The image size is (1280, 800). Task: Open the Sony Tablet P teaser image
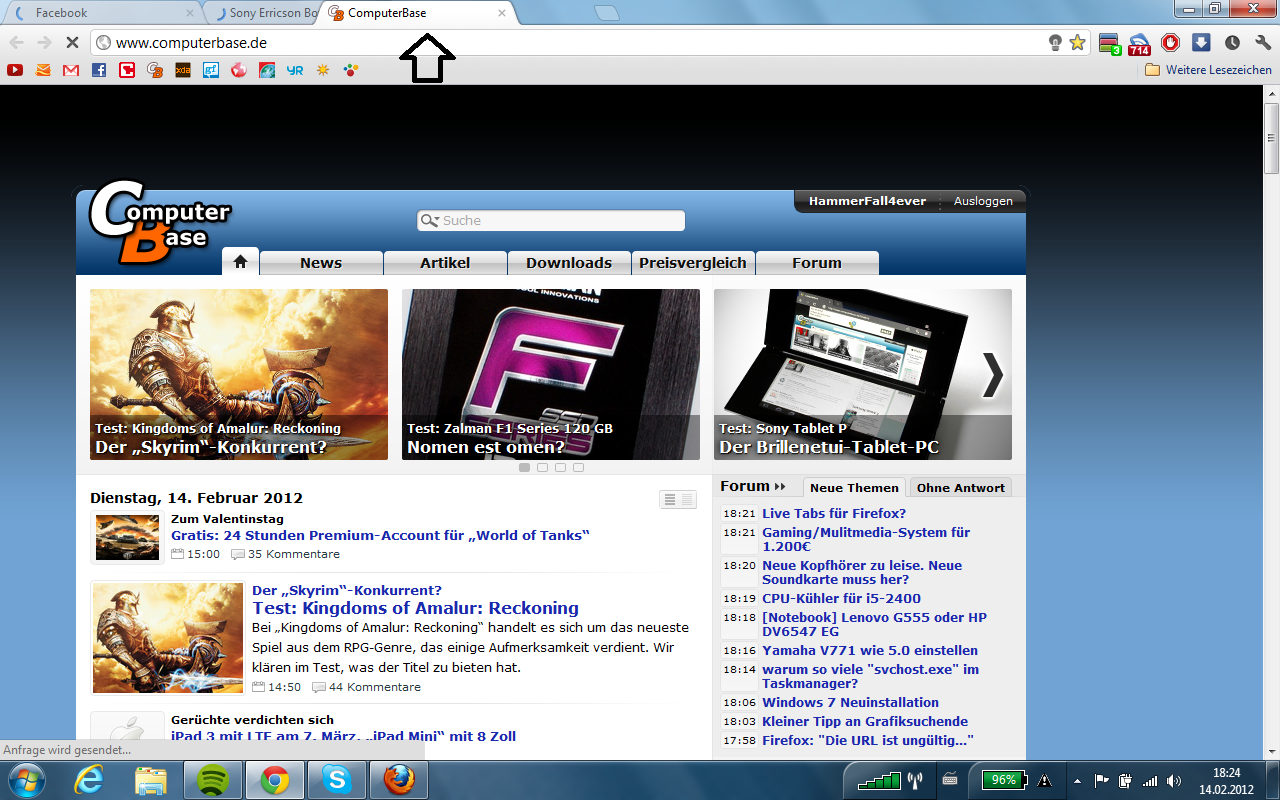(863, 375)
